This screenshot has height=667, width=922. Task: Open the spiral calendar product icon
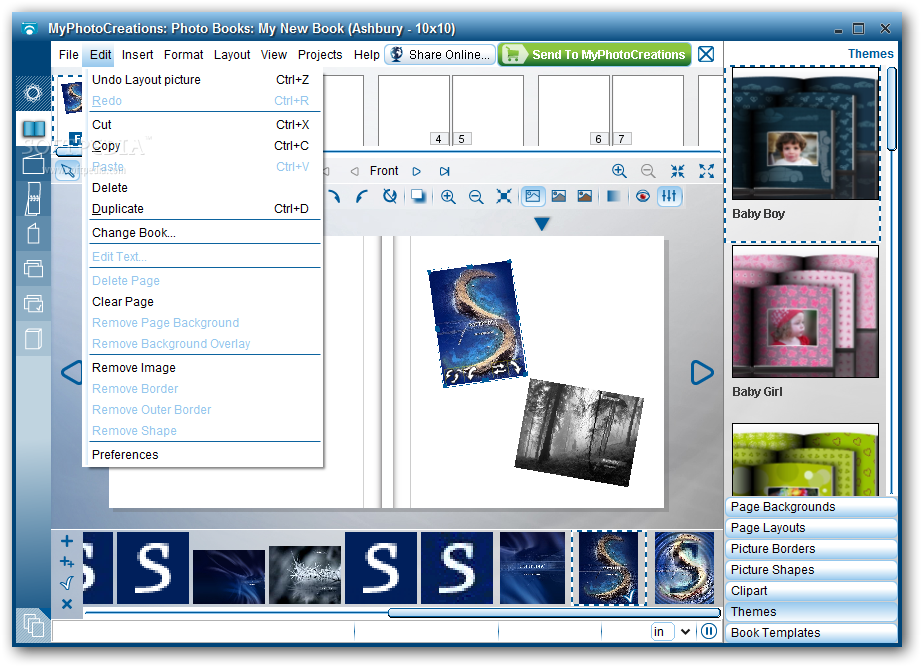34,198
